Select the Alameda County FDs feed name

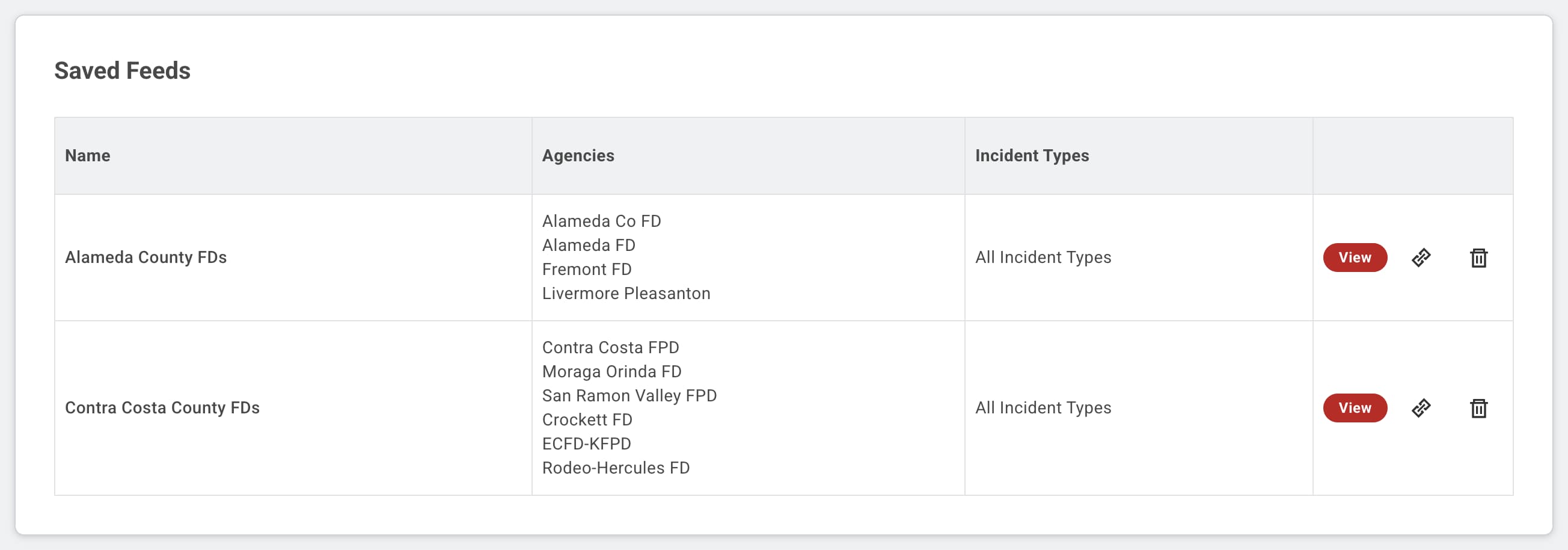145,258
